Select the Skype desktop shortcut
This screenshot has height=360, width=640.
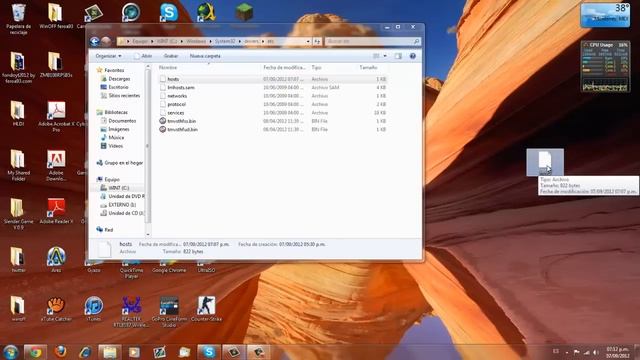pyautogui.click(x=169, y=13)
